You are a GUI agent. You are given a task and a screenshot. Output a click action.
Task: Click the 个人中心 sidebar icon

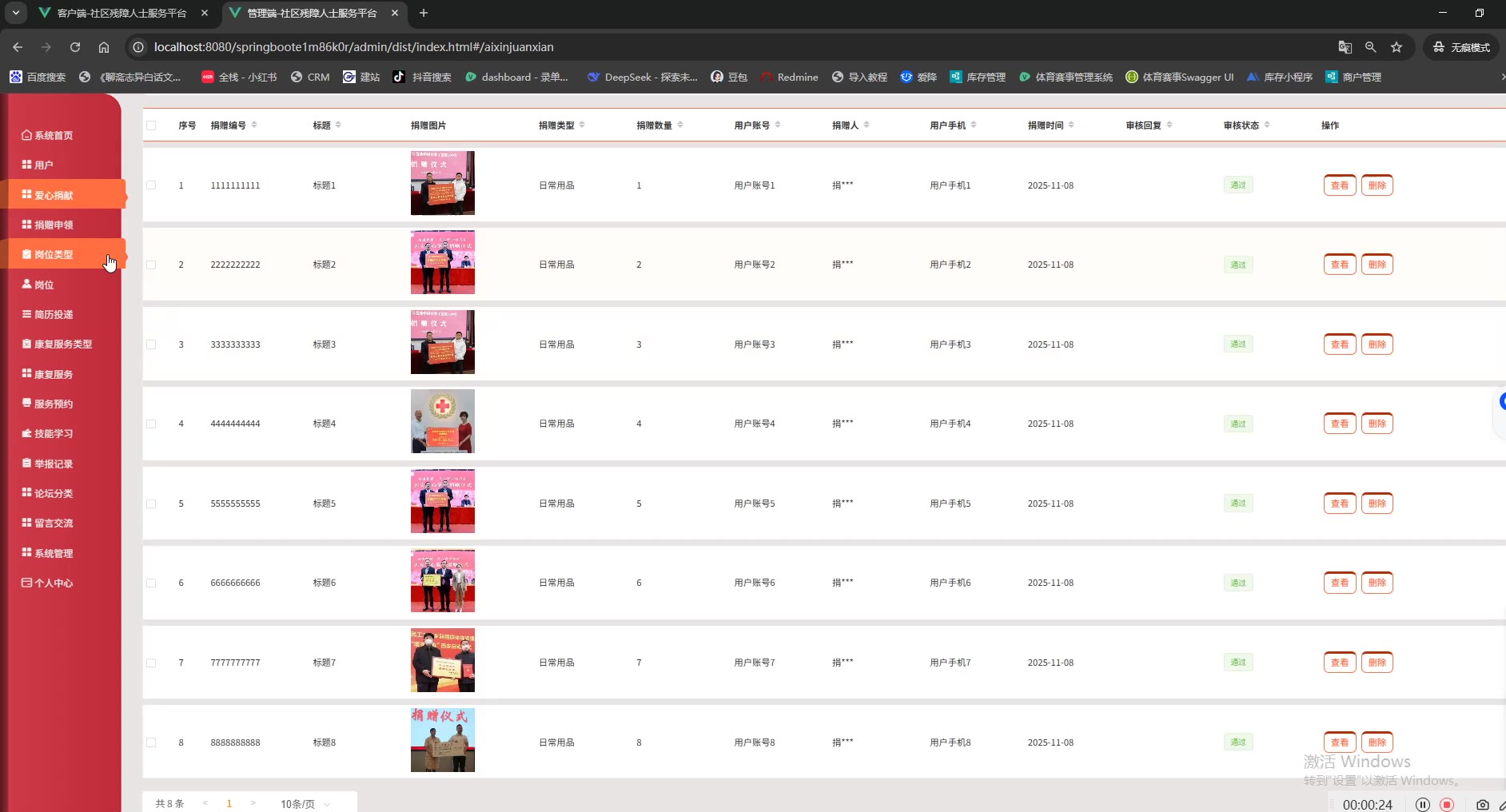pos(26,583)
